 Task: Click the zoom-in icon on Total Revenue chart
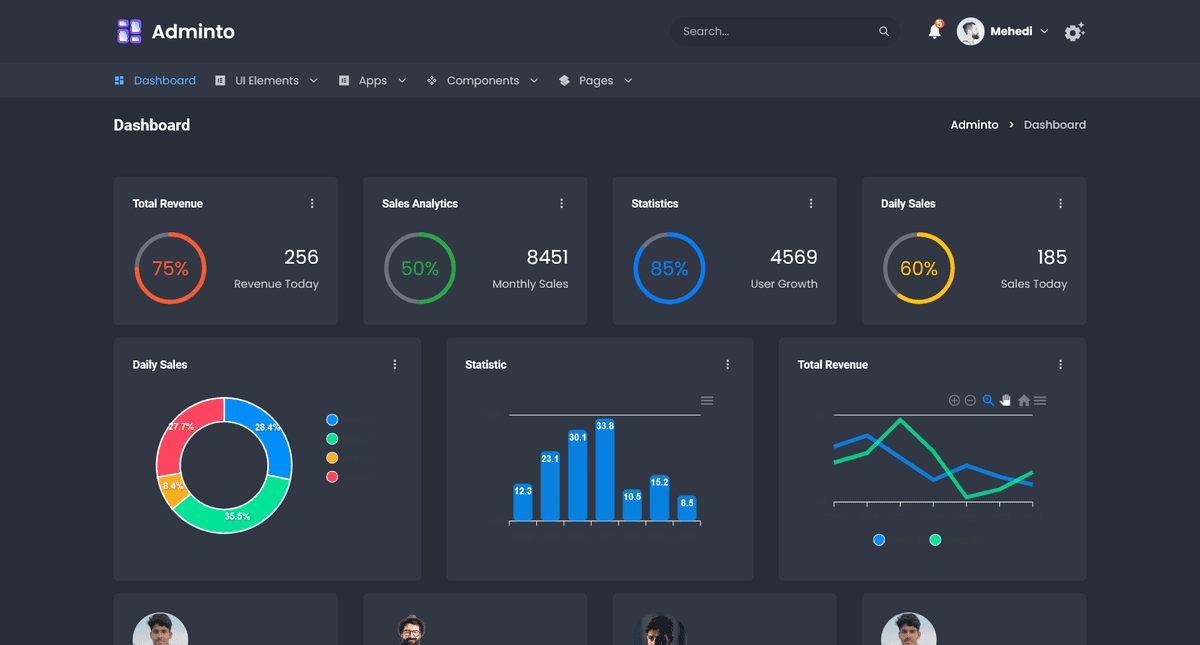[x=954, y=400]
